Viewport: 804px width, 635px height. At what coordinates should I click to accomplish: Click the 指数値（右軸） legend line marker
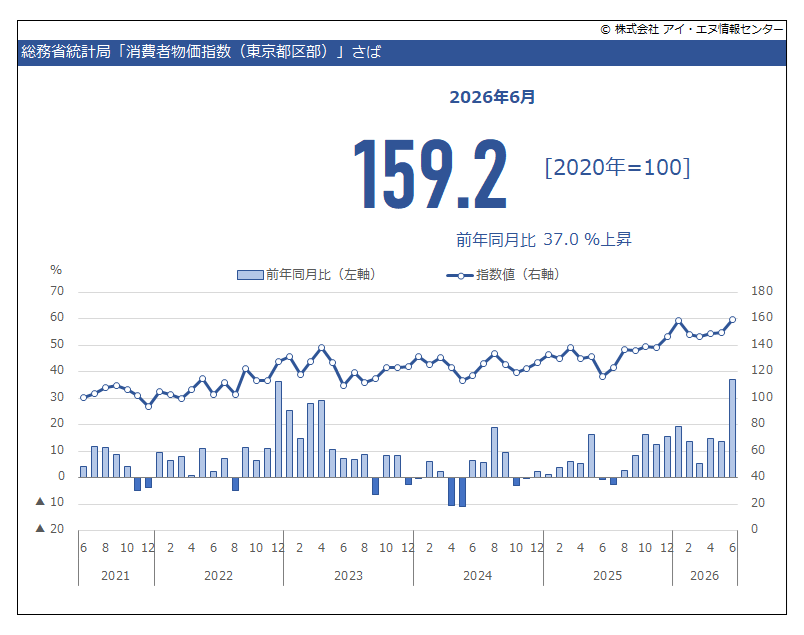(x=460, y=275)
